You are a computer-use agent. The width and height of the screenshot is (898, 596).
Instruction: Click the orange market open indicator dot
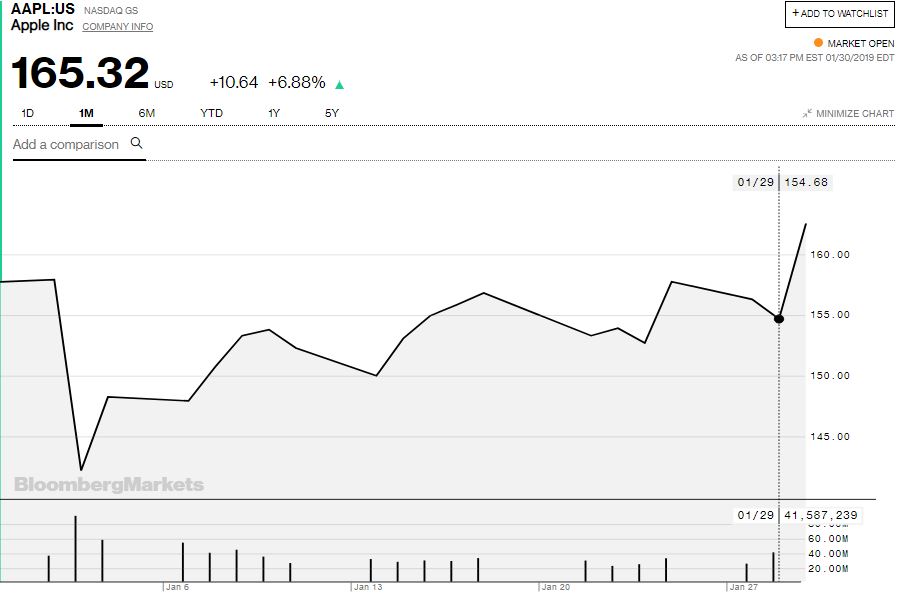coord(818,42)
